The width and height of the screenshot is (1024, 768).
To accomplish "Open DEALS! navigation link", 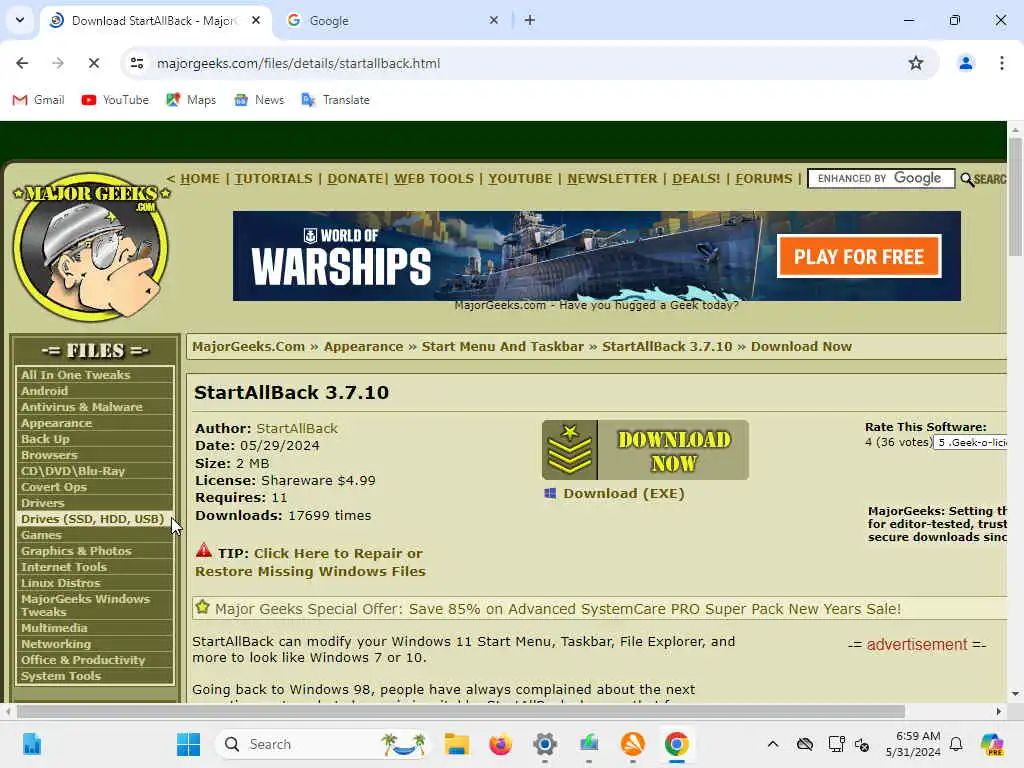I will tap(696, 179).
